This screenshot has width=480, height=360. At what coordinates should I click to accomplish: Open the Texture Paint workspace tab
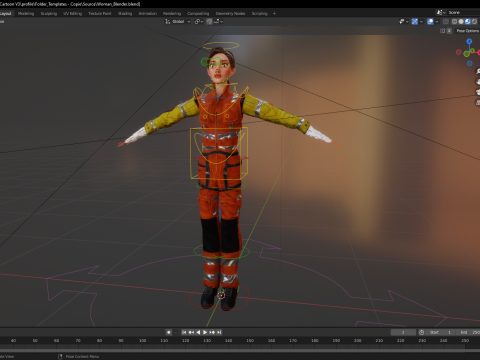100,14
